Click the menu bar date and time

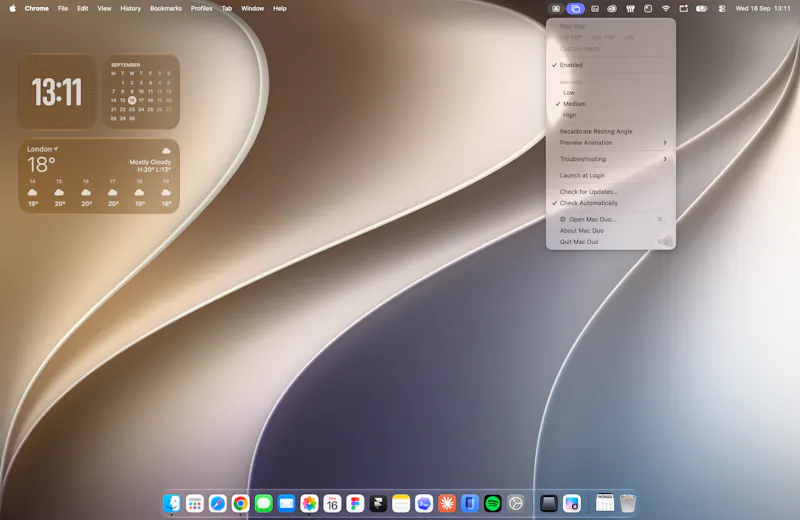[x=763, y=8]
